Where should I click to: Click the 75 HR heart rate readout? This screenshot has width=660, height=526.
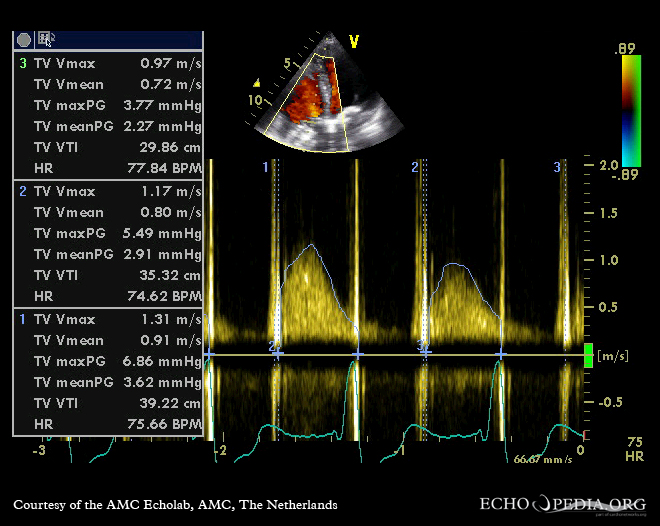[x=633, y=447]
